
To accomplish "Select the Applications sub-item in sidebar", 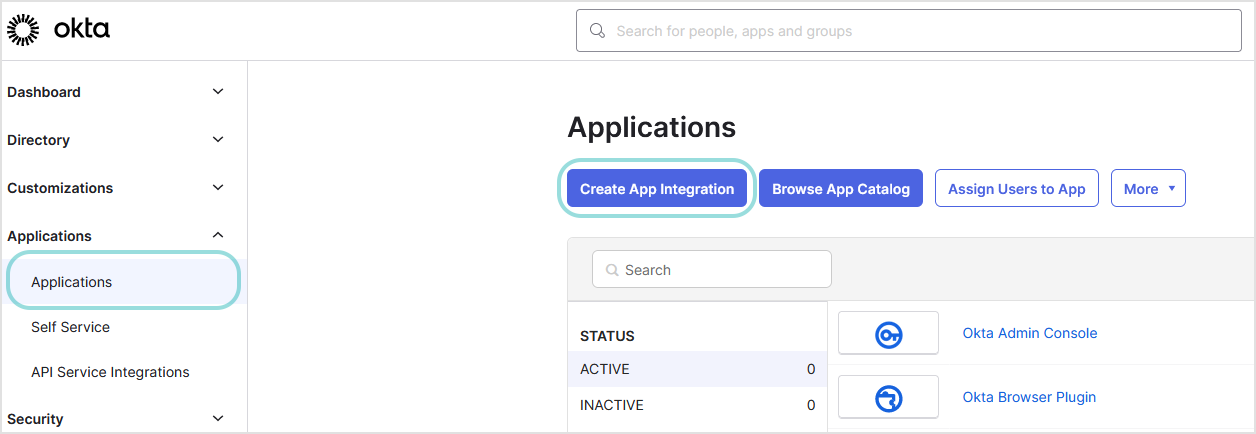I will pyautogui.click(x=123, y=282).
